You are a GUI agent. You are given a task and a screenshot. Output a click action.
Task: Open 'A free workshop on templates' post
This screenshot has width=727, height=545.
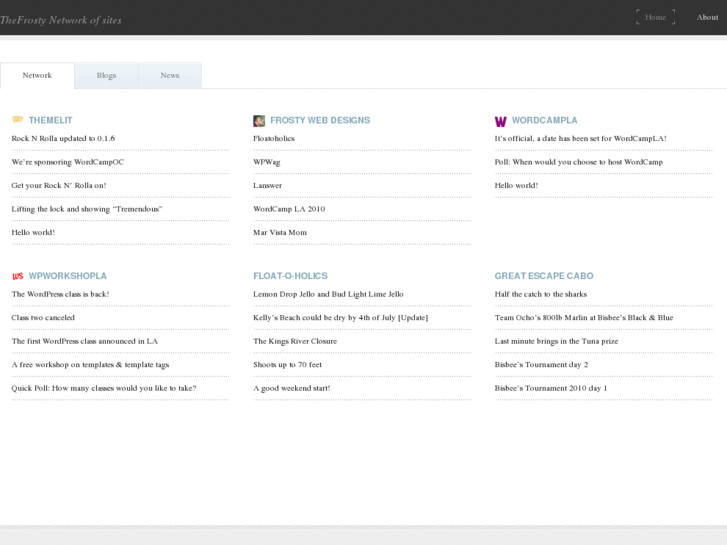click(x=90, y=365)
